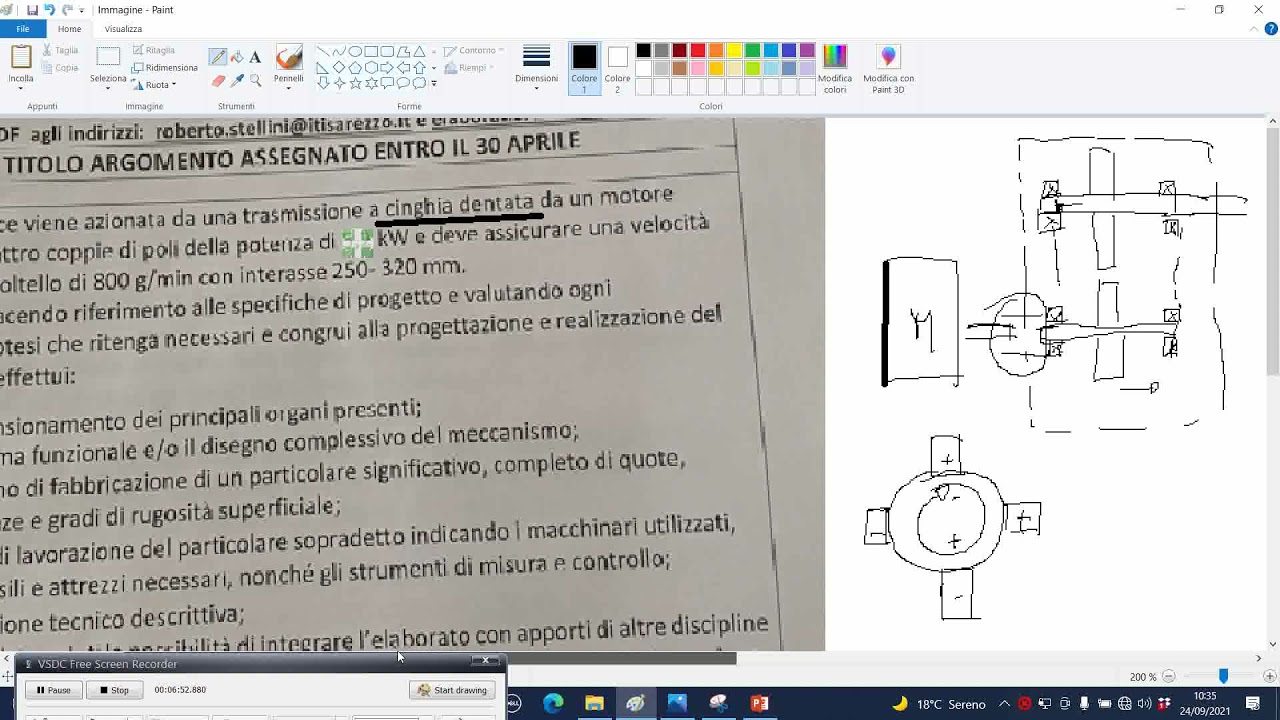Viewport: 1280px width, 720px height.
Task: Click Pause in VSDC Screen Recorder
Action: (x=54, y=690)
